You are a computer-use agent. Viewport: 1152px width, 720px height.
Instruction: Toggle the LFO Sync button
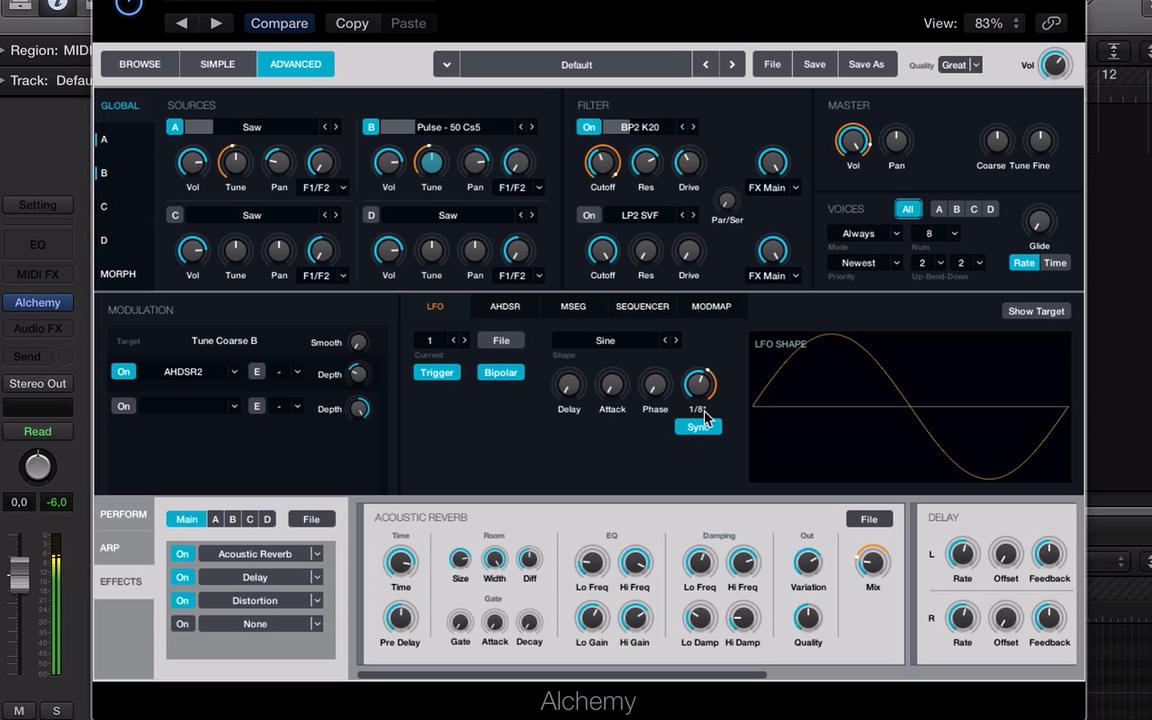(x=699, y=427)
